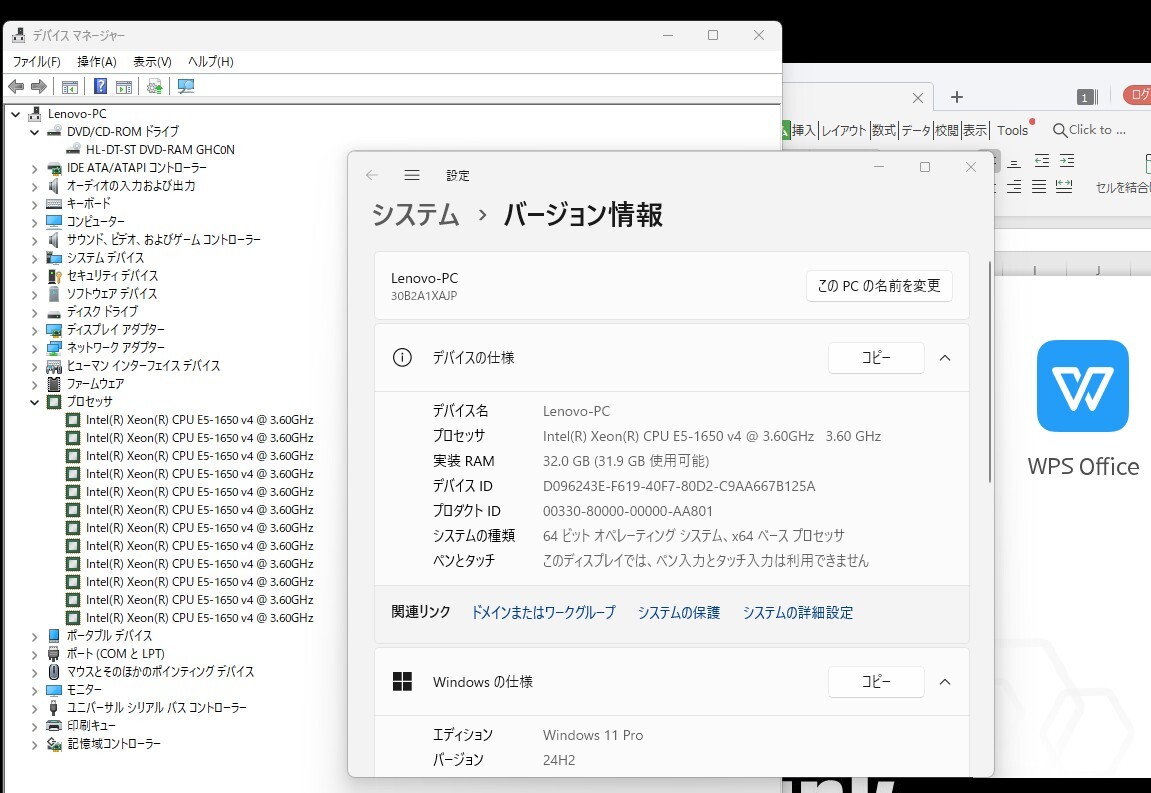Screen dimensions: 1151x793
Task: Select the ポート (COM と LPT) tree item
Action: pos(116,653)
